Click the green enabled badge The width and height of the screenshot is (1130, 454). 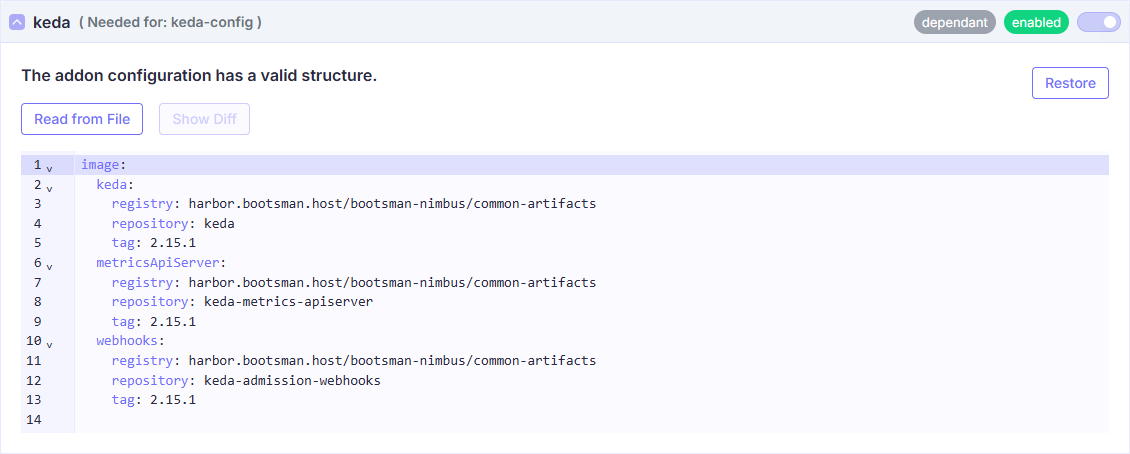pyautogui.click(x=1036, y=22)
